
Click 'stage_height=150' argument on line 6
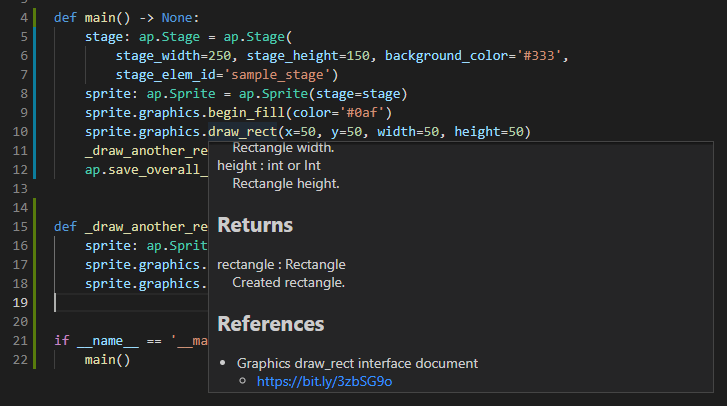coord(308,56)
